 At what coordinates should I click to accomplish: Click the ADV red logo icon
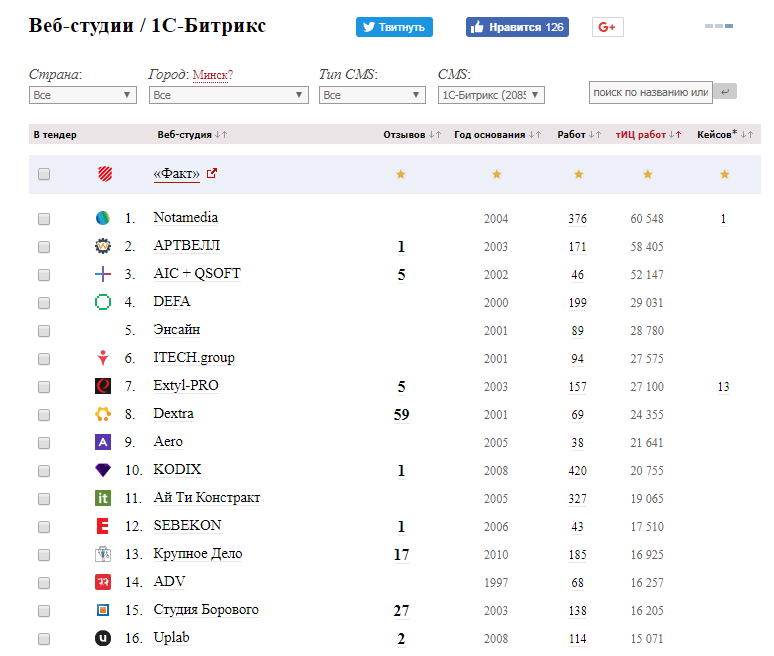tap(103, 582)
